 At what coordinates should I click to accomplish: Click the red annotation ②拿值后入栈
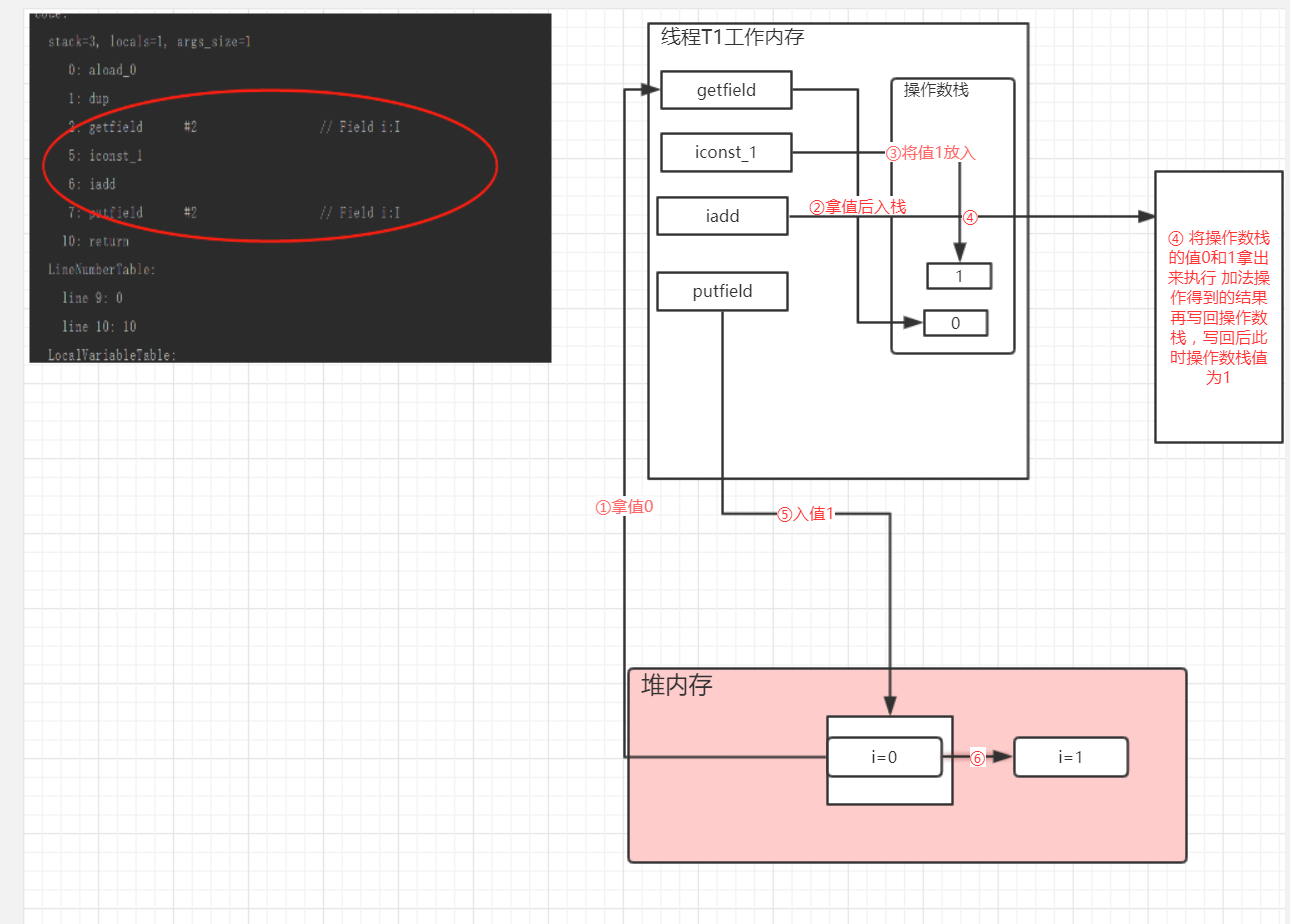point(858,207)
